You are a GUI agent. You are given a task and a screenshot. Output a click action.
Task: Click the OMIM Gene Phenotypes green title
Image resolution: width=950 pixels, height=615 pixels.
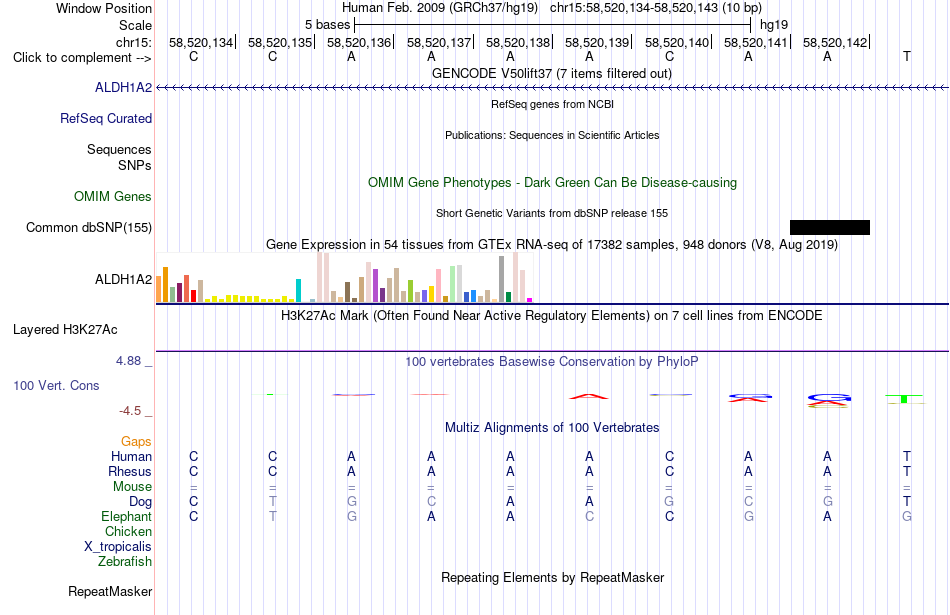(x=552, y=182)
